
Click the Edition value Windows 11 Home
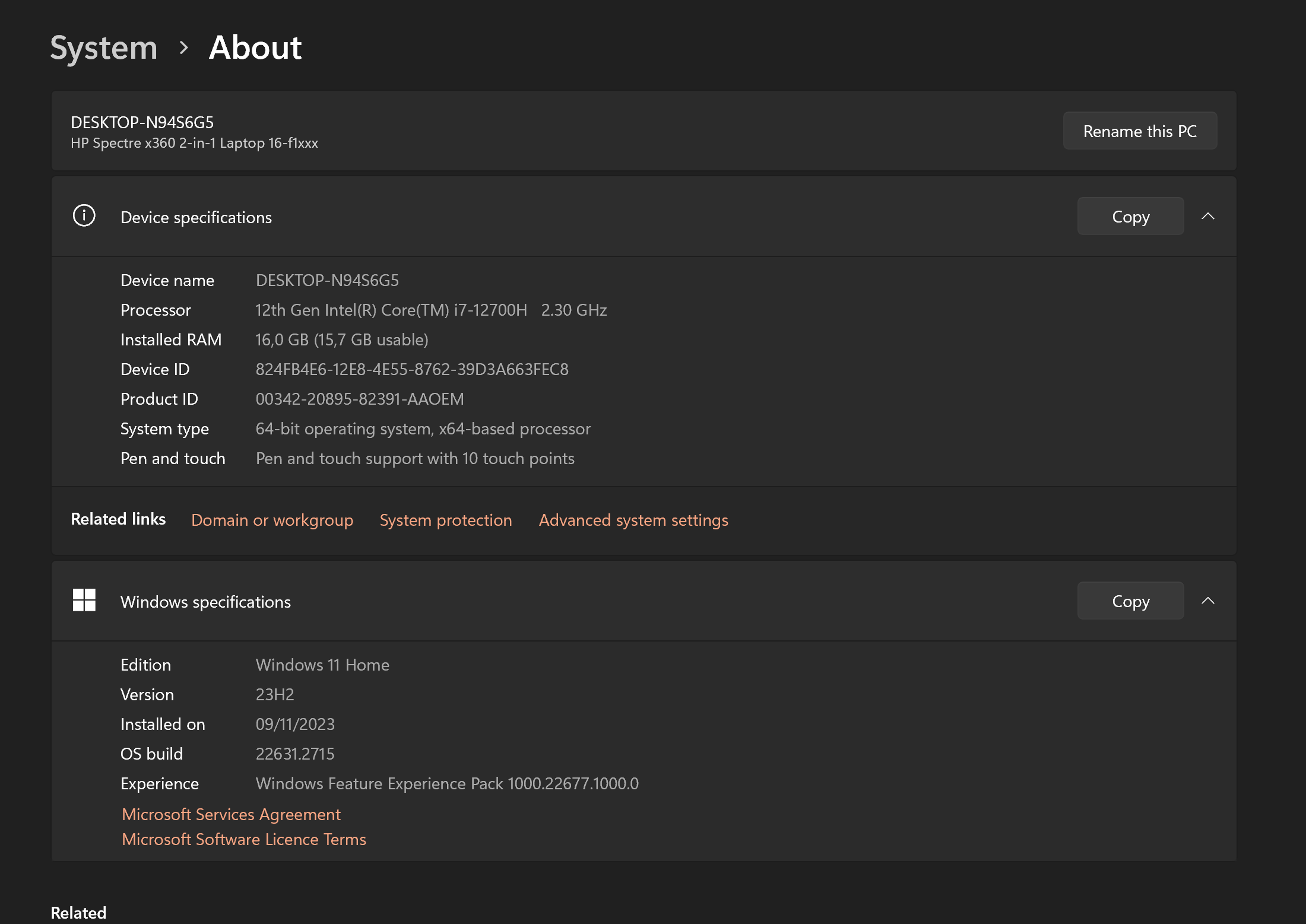click(322, 665)
